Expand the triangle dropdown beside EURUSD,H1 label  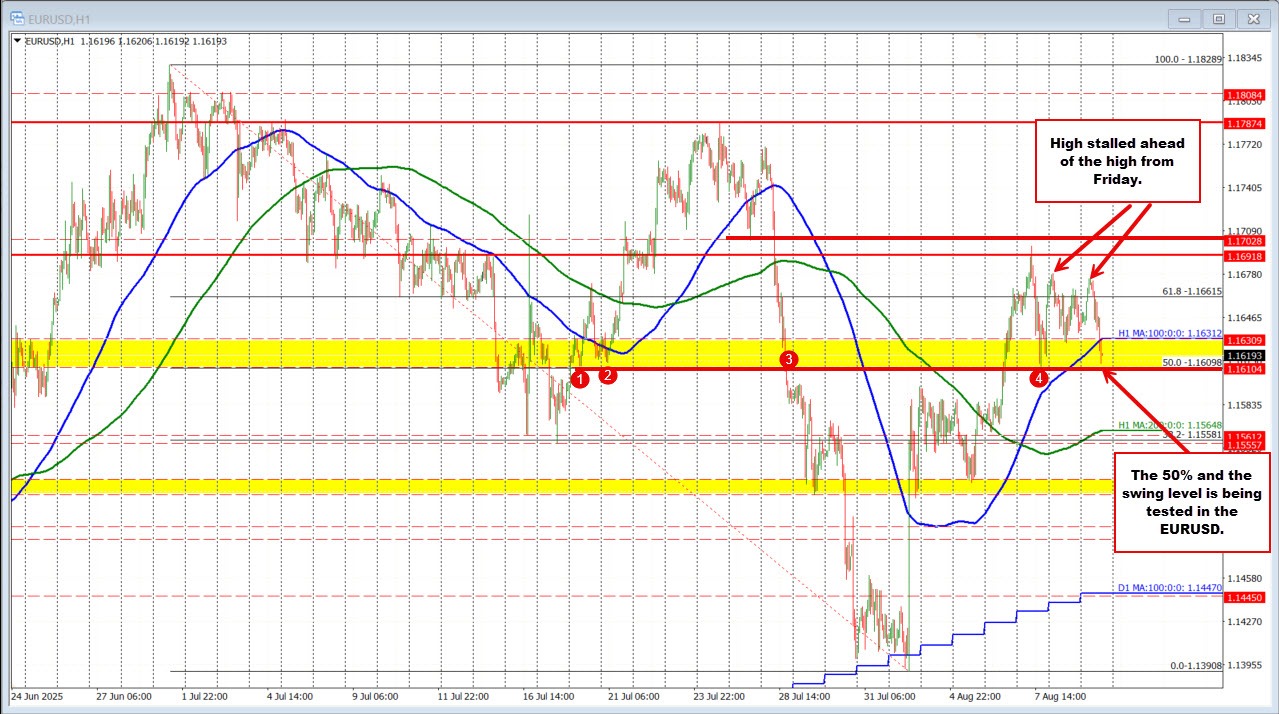point(18,41)
